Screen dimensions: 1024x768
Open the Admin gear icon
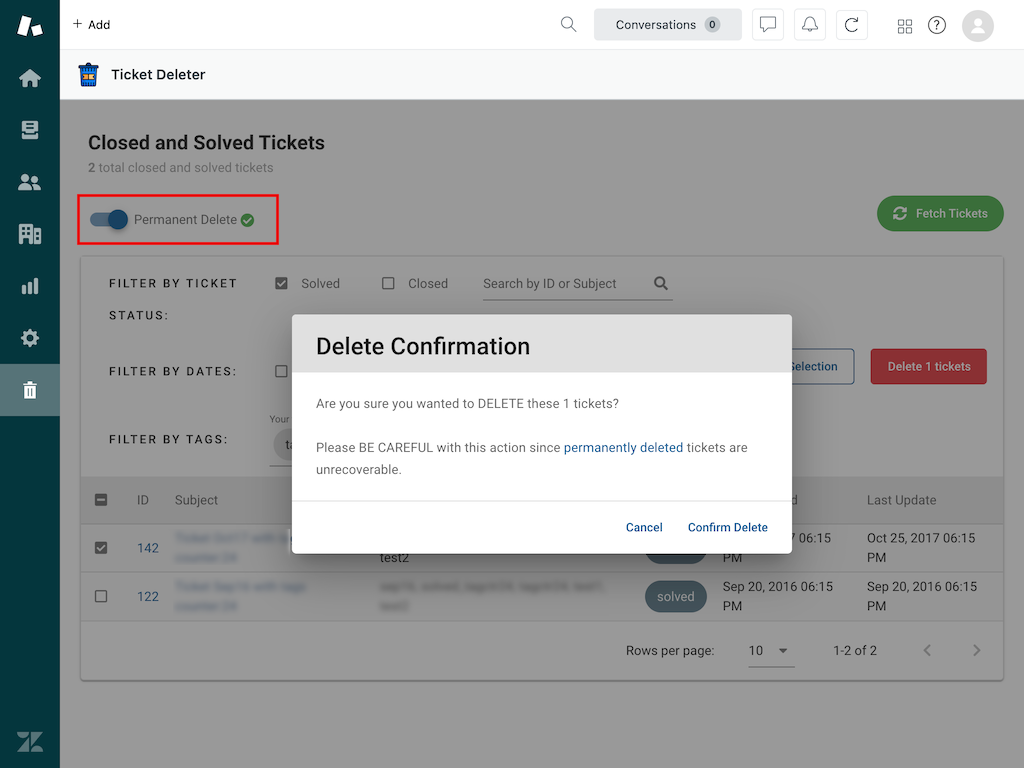pos(29,338)
